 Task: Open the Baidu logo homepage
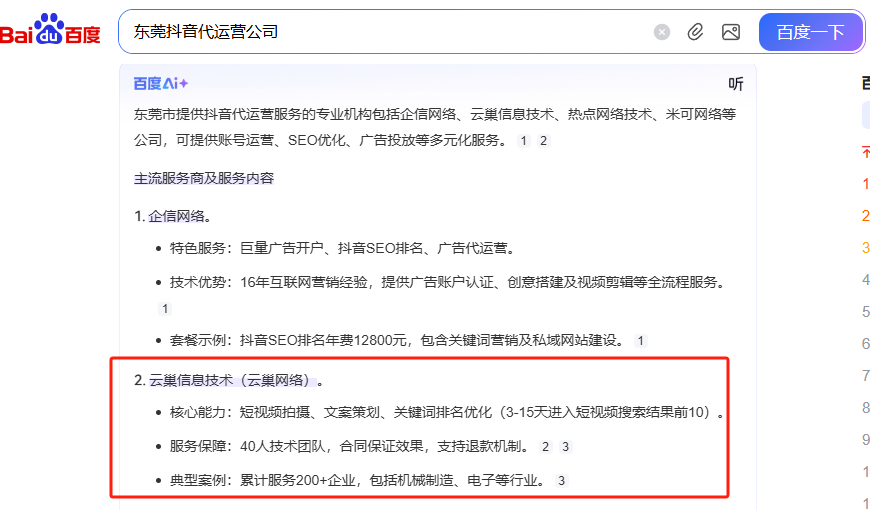point(50,30)
